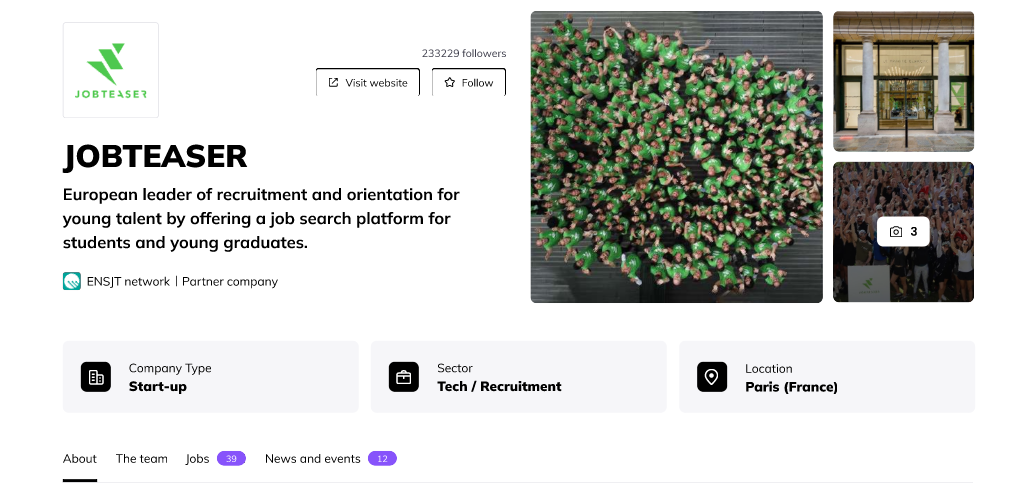1033x487 pixels.
Task: Open the Jobs tab
Action: 215,459
